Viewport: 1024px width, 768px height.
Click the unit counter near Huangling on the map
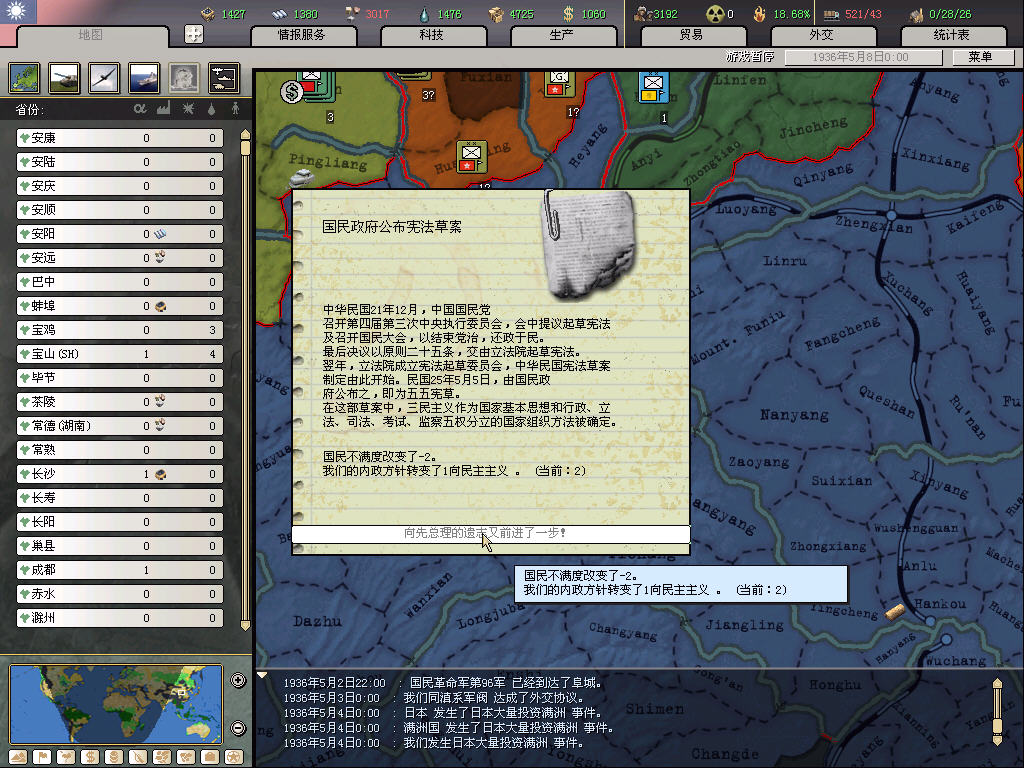coord(472,157)
